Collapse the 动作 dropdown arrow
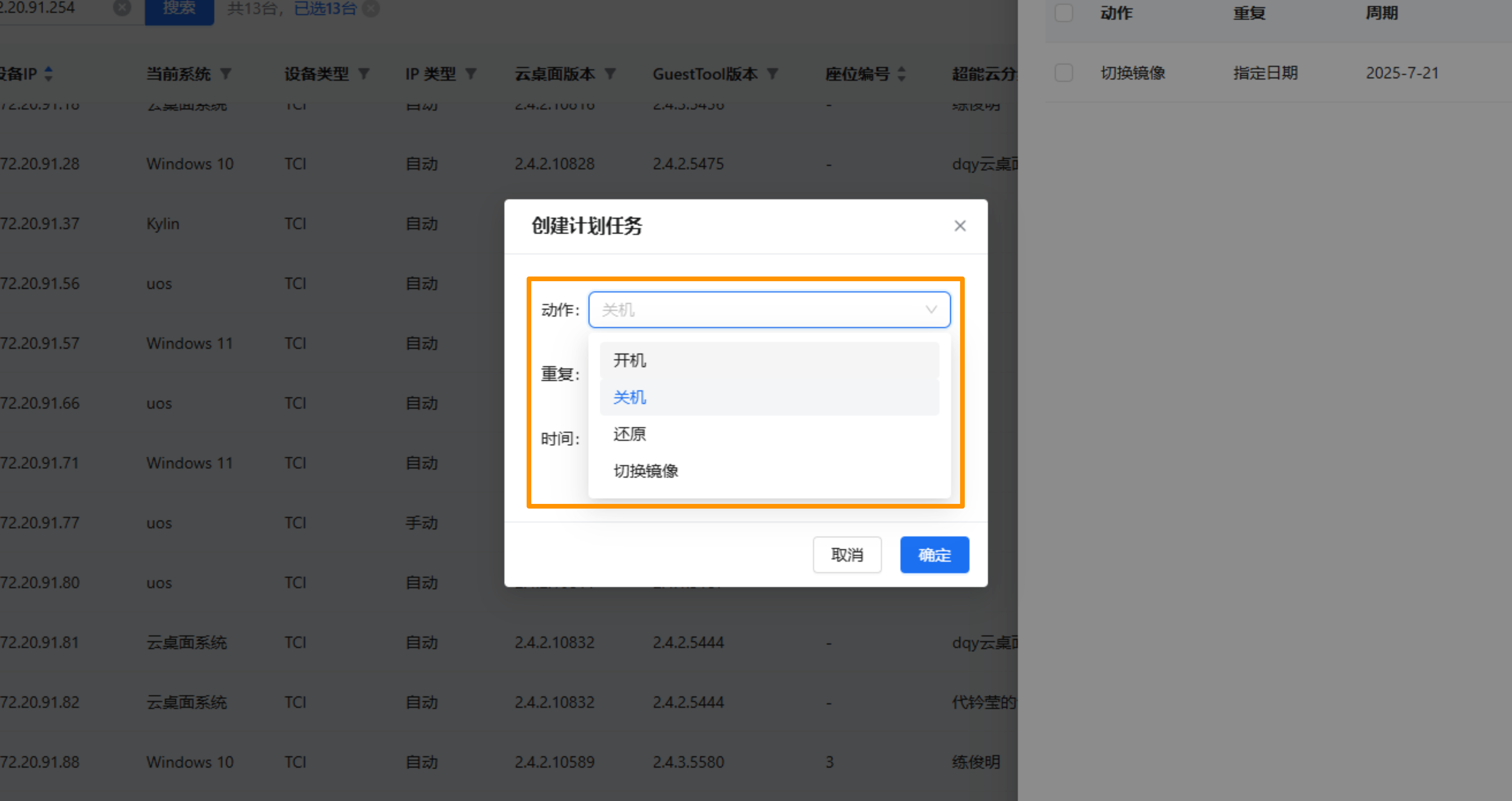The image size is (1512, 801). (931, 310)
